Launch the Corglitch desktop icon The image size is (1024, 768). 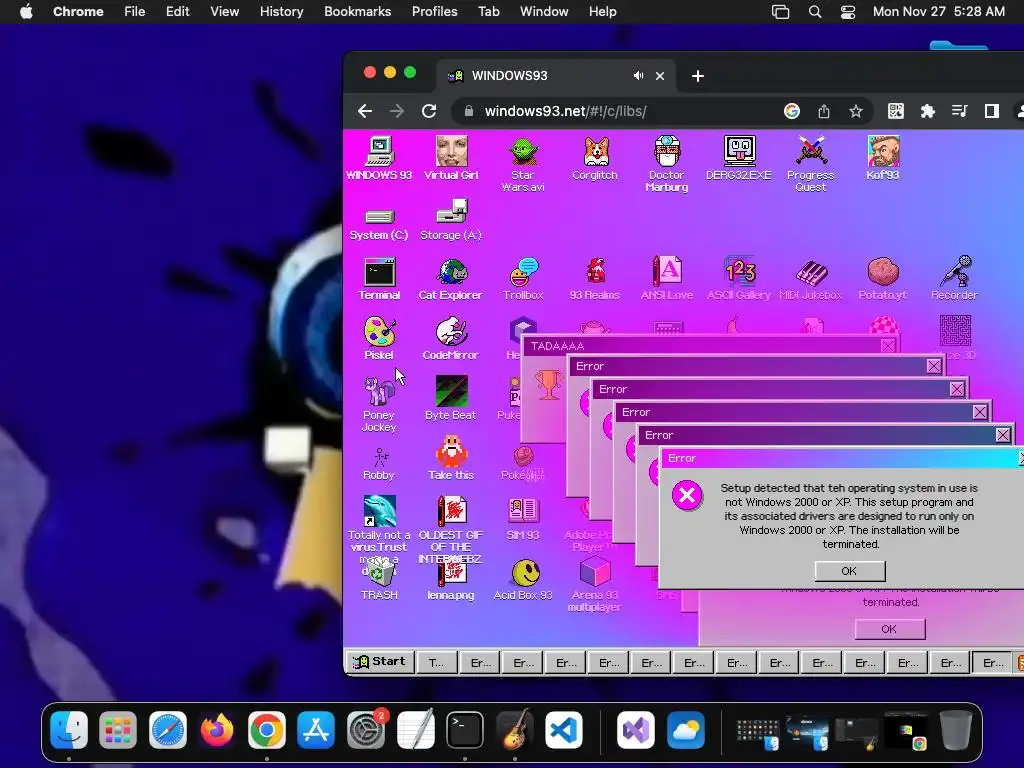[x=595, y=157]
